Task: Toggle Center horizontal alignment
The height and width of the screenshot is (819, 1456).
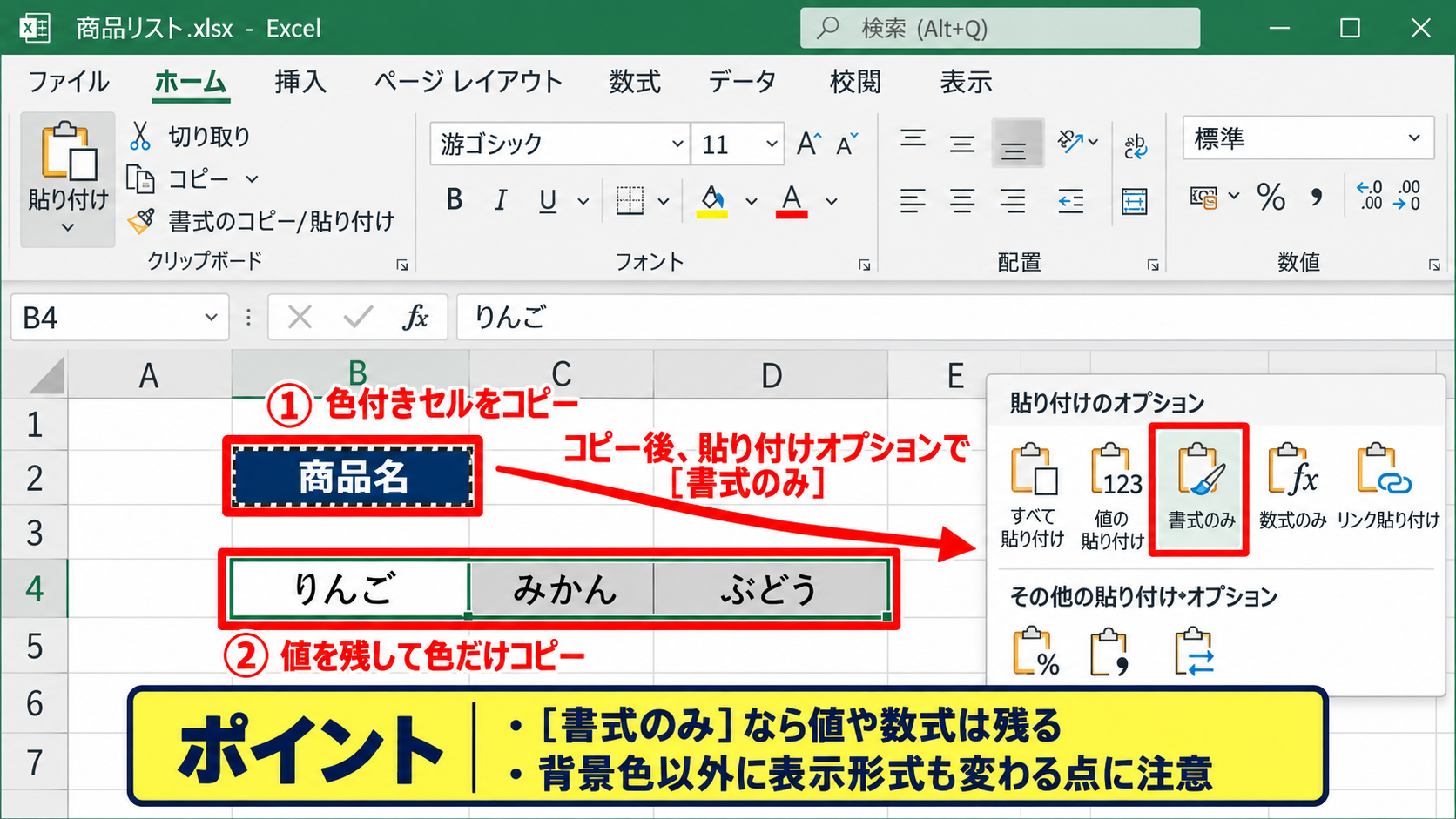Action: pos(962,202)
